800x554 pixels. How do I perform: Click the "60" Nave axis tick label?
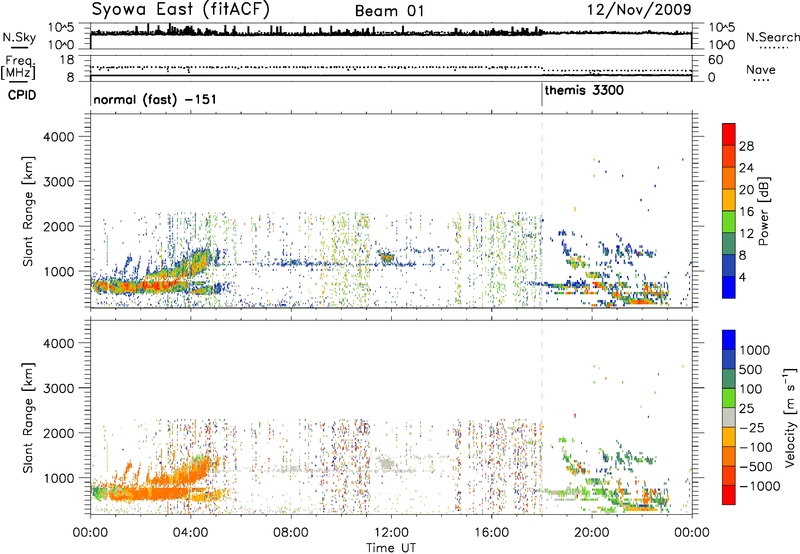click(x=716, y=60)
